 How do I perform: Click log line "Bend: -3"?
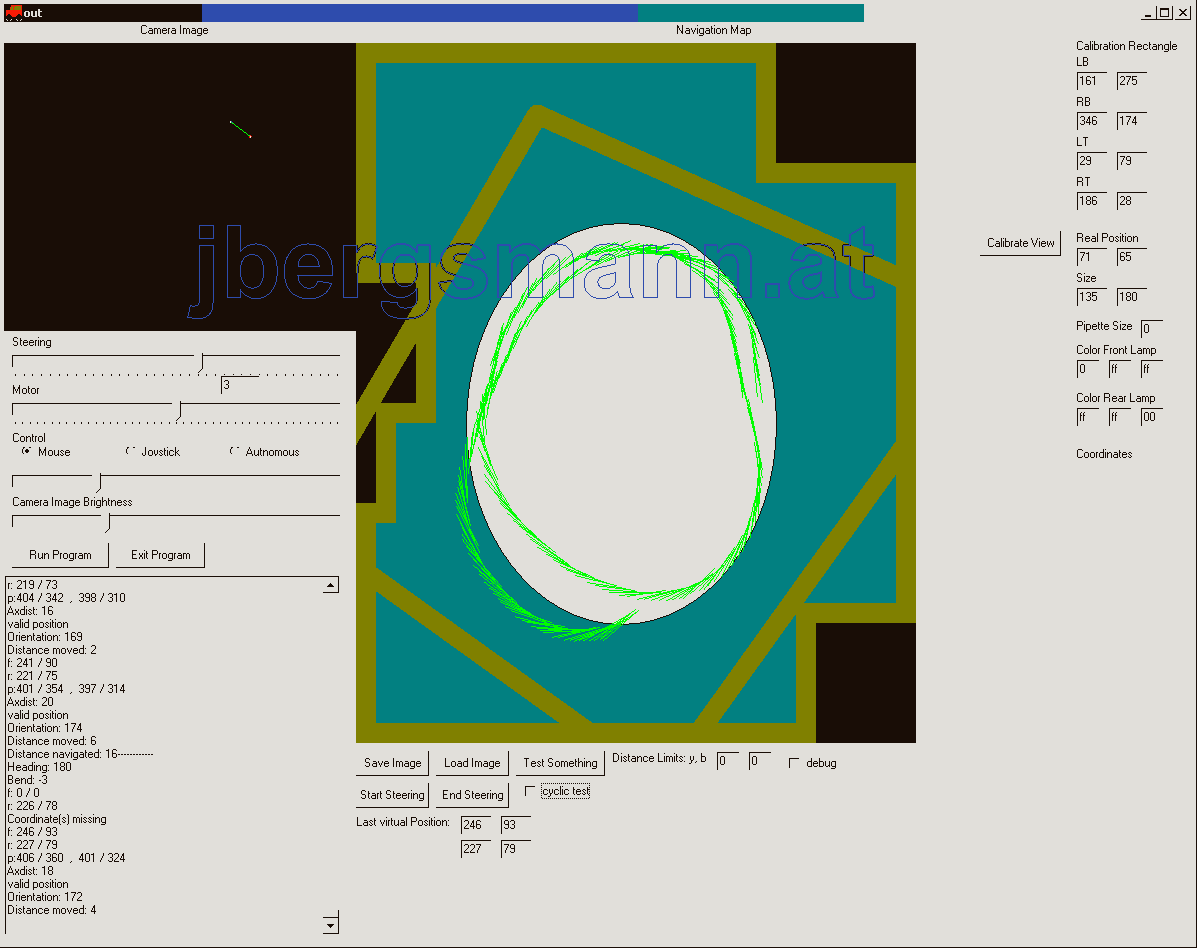tap(27, 780)
